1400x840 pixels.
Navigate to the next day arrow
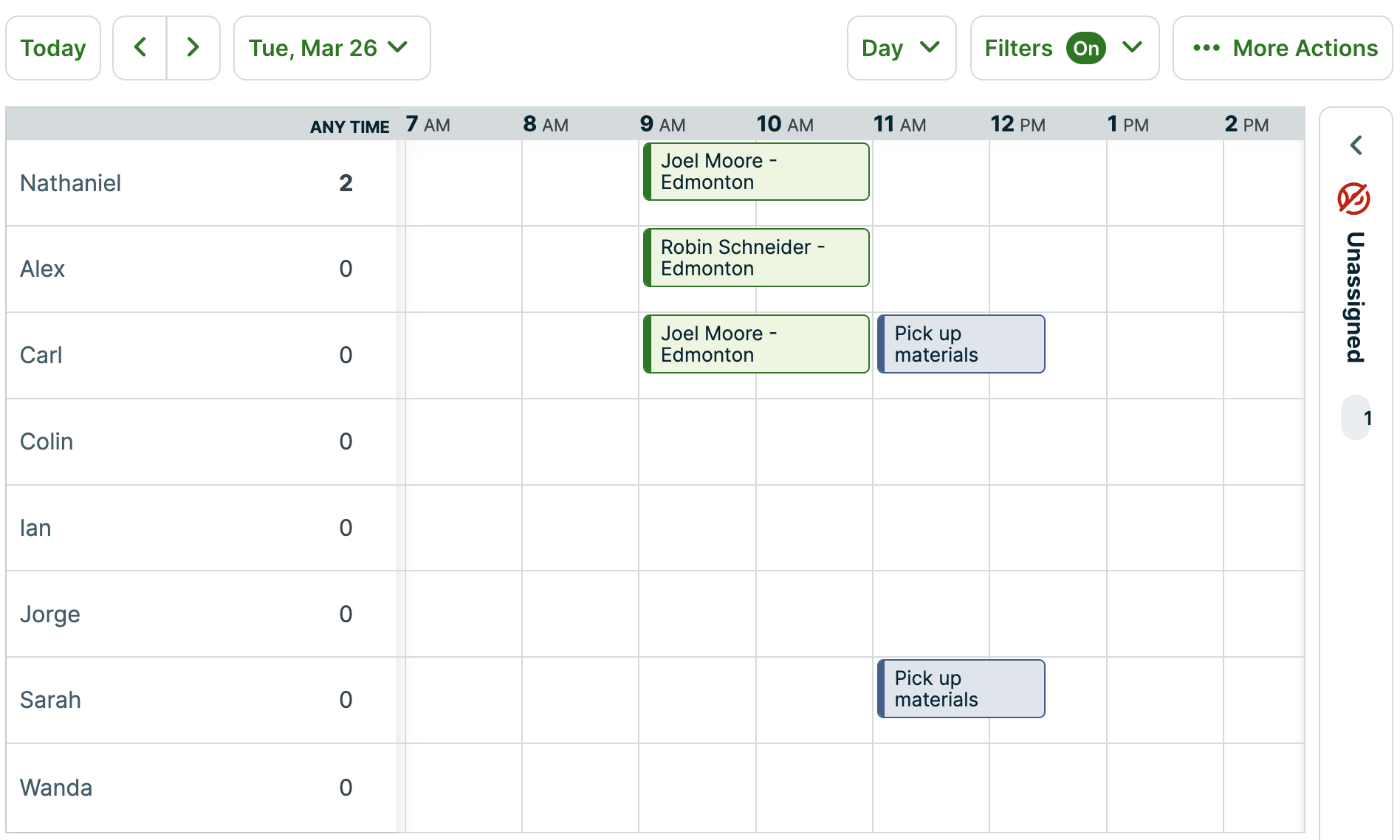point(193,47)
